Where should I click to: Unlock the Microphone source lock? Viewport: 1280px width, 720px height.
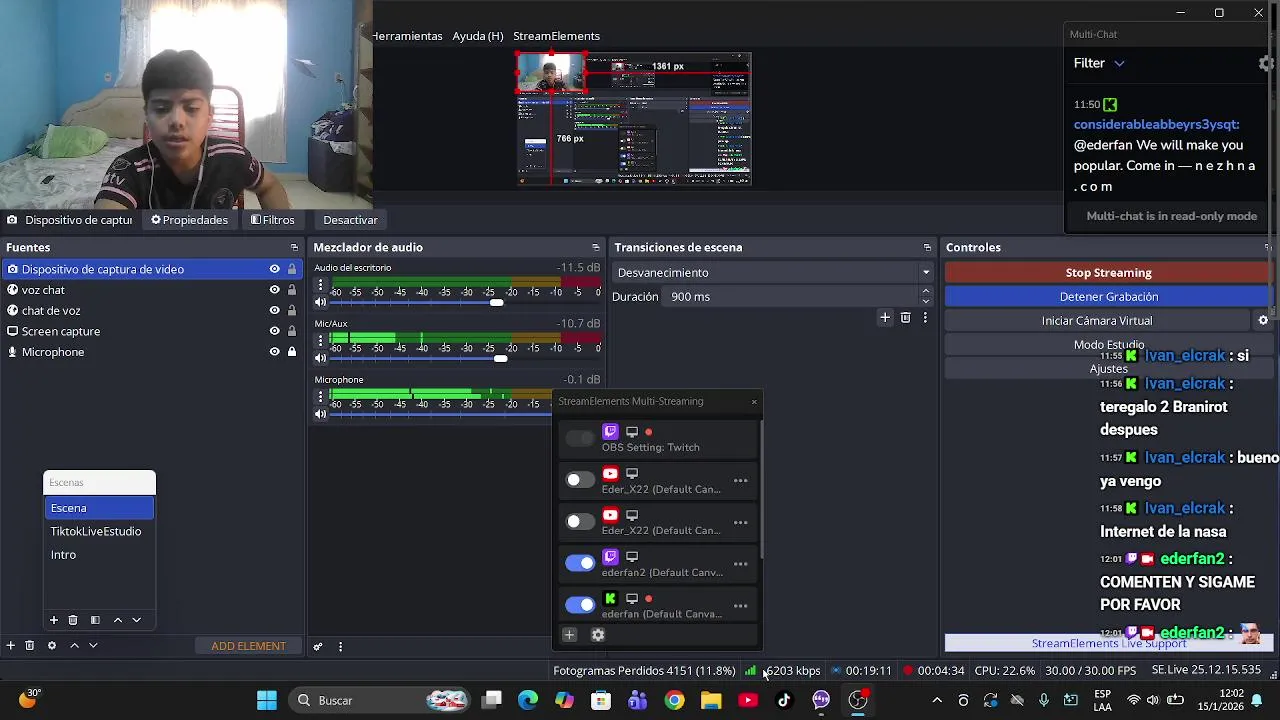click(x=292, y=352)
